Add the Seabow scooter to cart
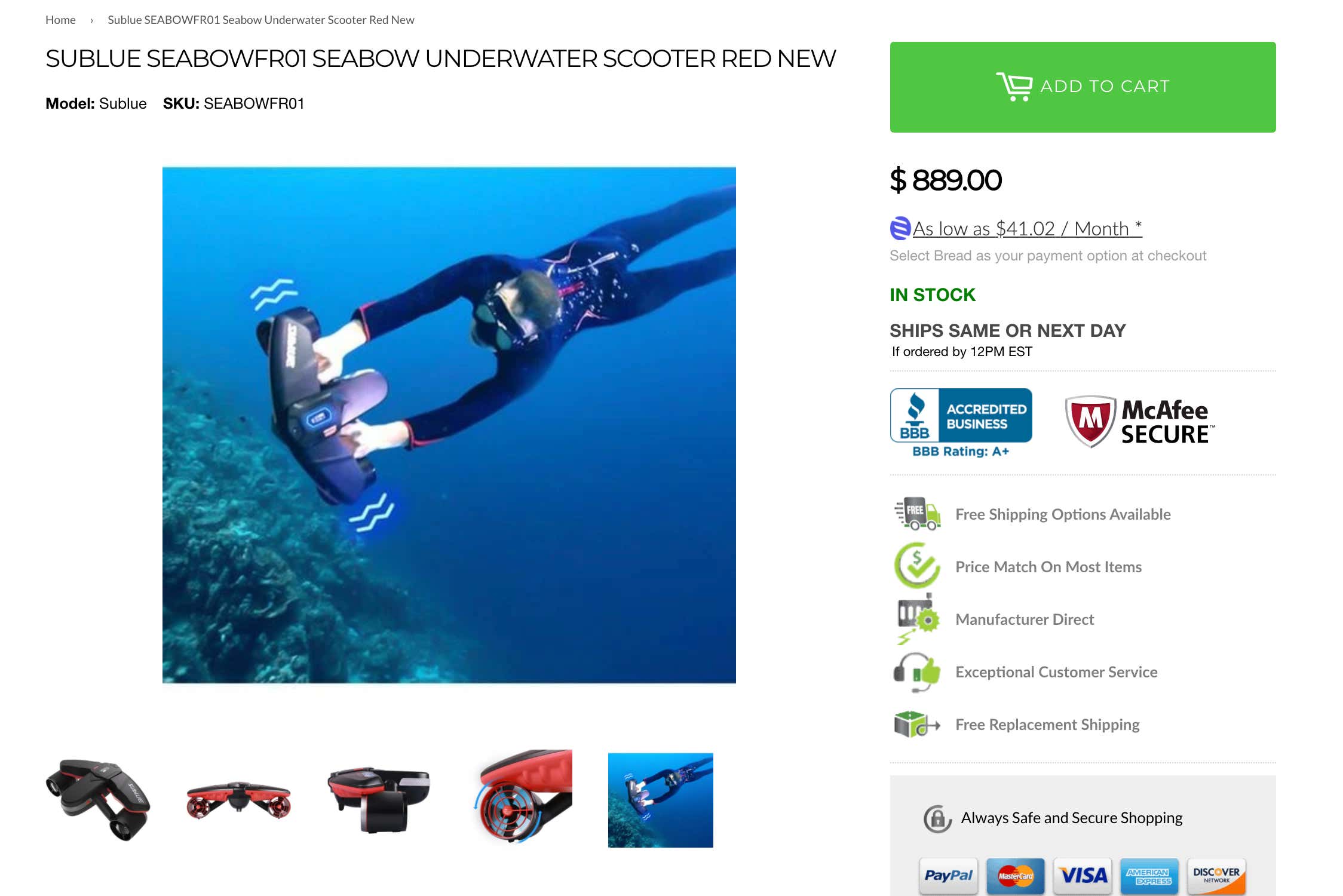The height and width of the screenshot is (896, 1343). click(1083, 87)
